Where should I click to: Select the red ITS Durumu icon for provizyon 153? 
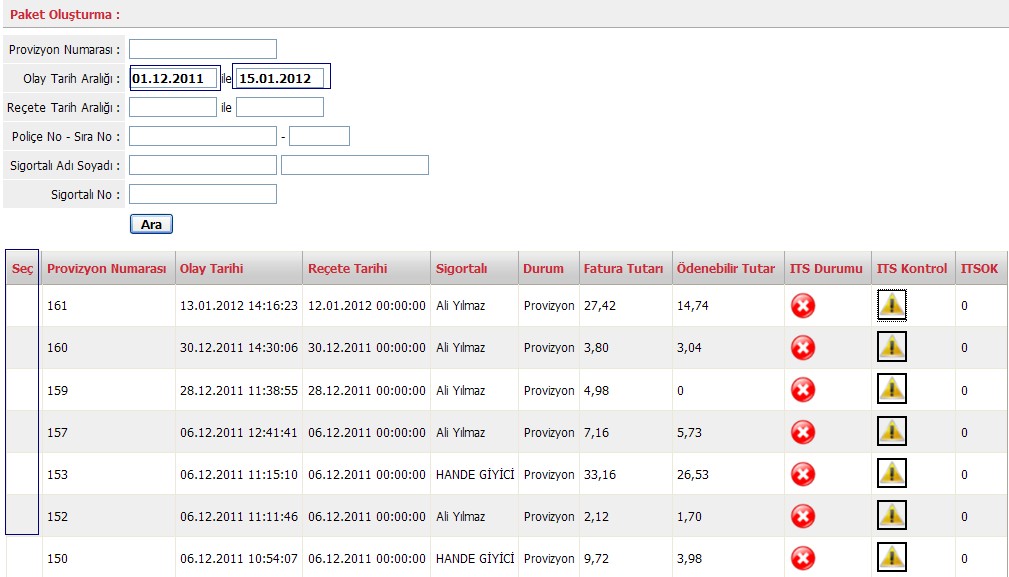[802, 474]
